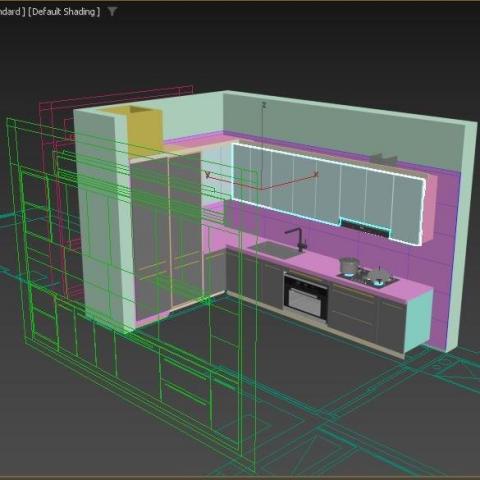Click the highlighted upper wall cabinets
The width and height of the screenshot is (480, 480).
click(328, 193)
